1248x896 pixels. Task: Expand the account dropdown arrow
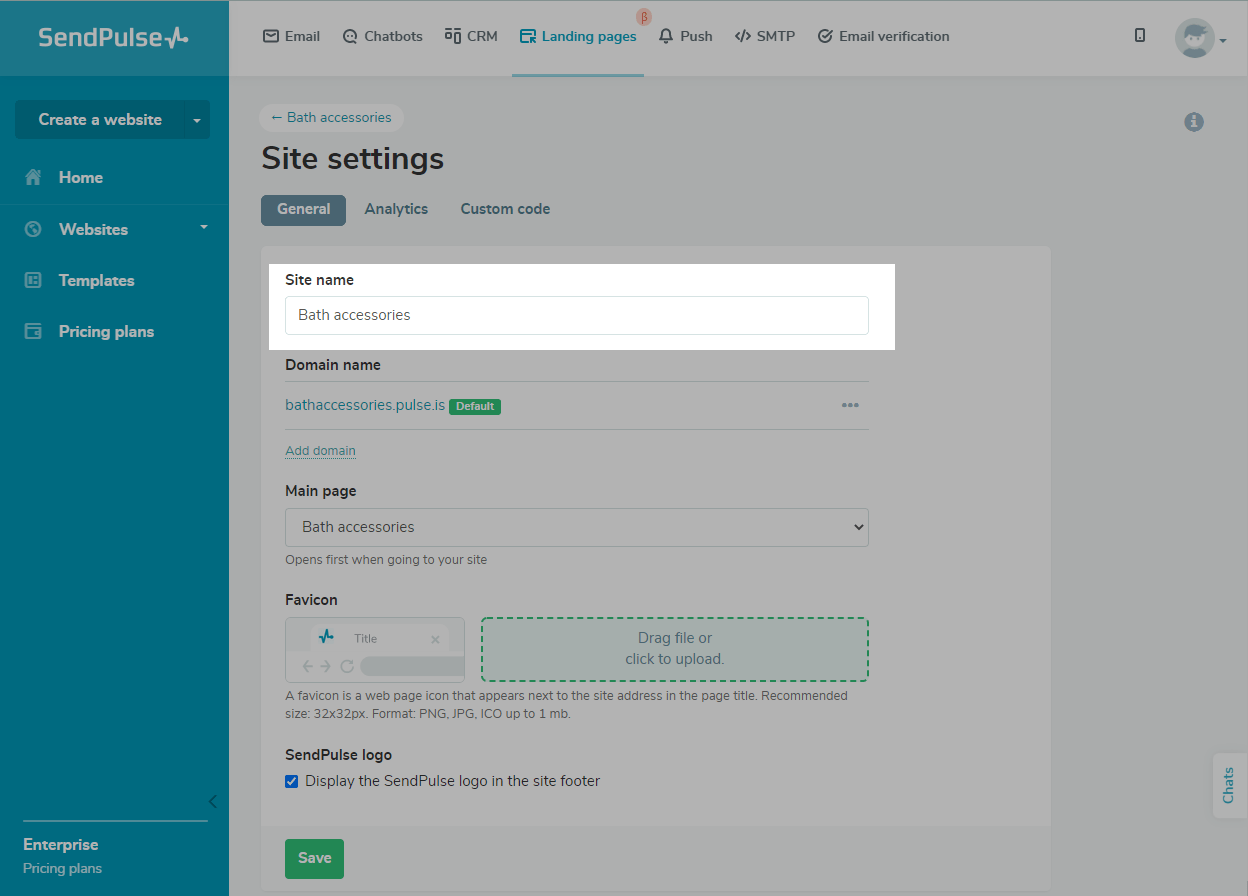1223,41
